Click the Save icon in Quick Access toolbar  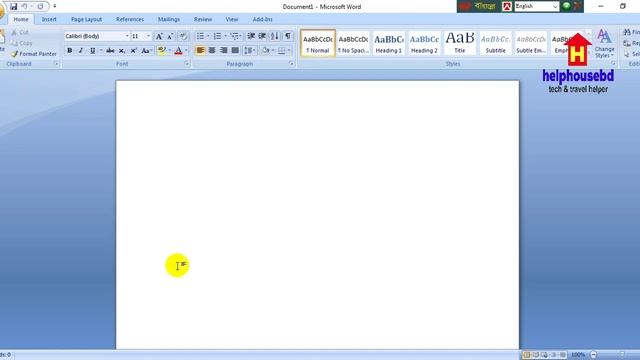pyautogui.click(x=13, y=7)
